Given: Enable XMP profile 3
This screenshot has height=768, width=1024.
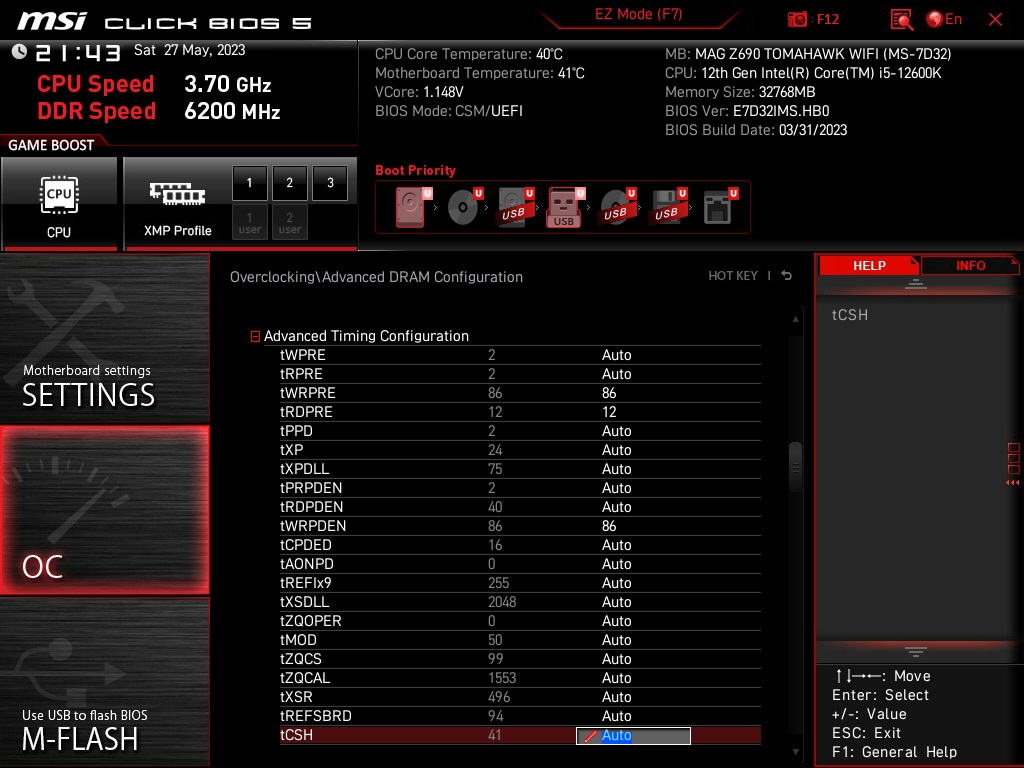Looking at the screenshot, I should [330, 183].
